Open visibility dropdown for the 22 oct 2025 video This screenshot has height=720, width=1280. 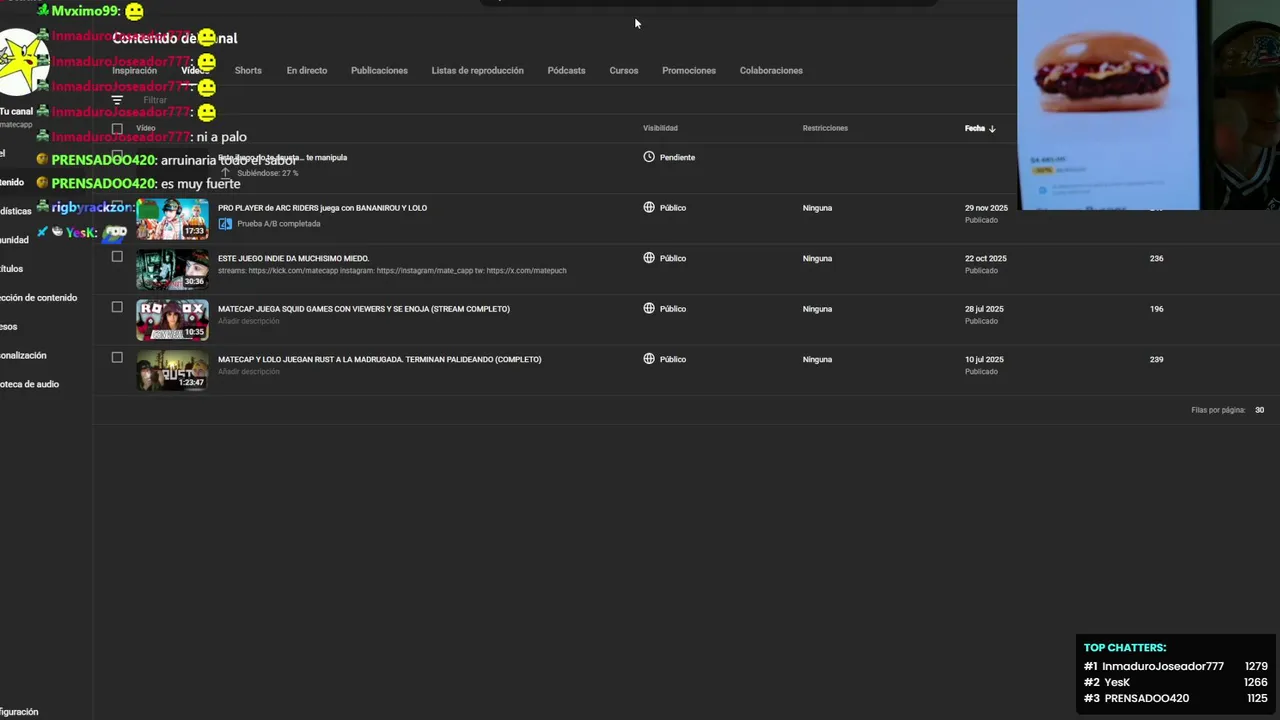coord(672,258)
